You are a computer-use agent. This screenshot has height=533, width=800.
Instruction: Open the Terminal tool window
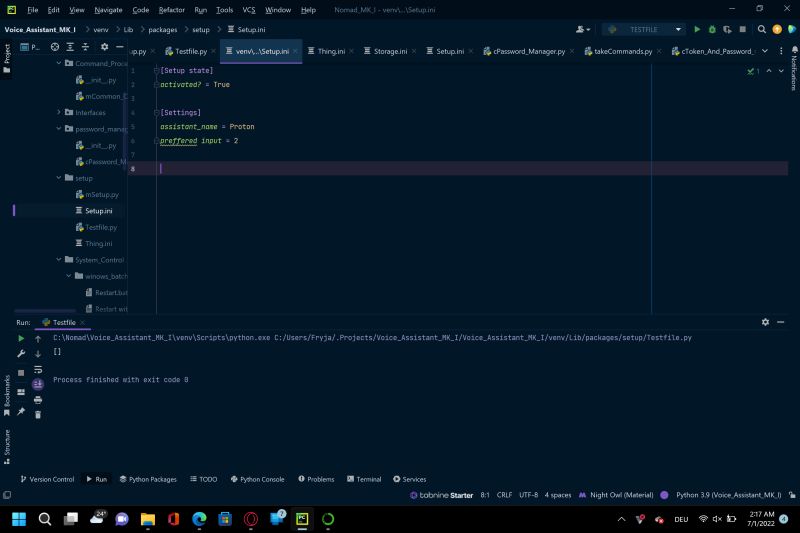[x=364, y=479]
